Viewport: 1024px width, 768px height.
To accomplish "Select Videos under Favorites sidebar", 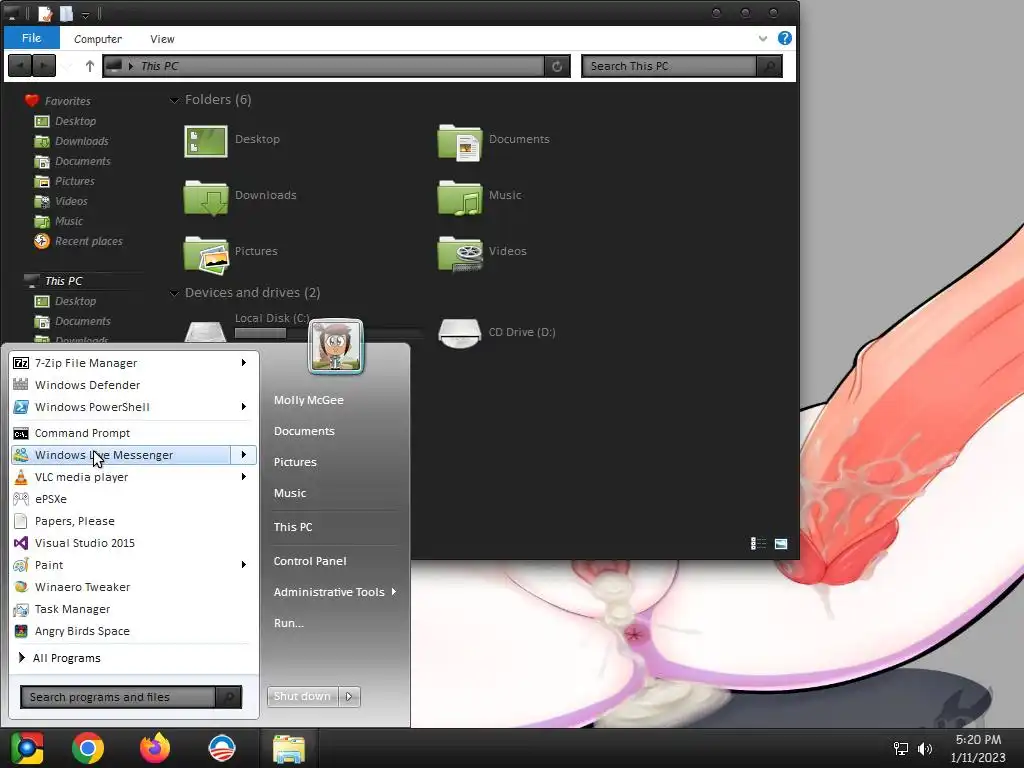I will coord(61,202).
